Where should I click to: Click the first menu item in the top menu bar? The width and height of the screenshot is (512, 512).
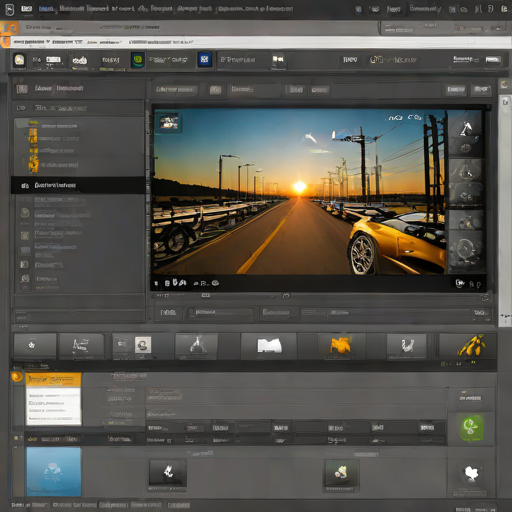coord(27,9)
